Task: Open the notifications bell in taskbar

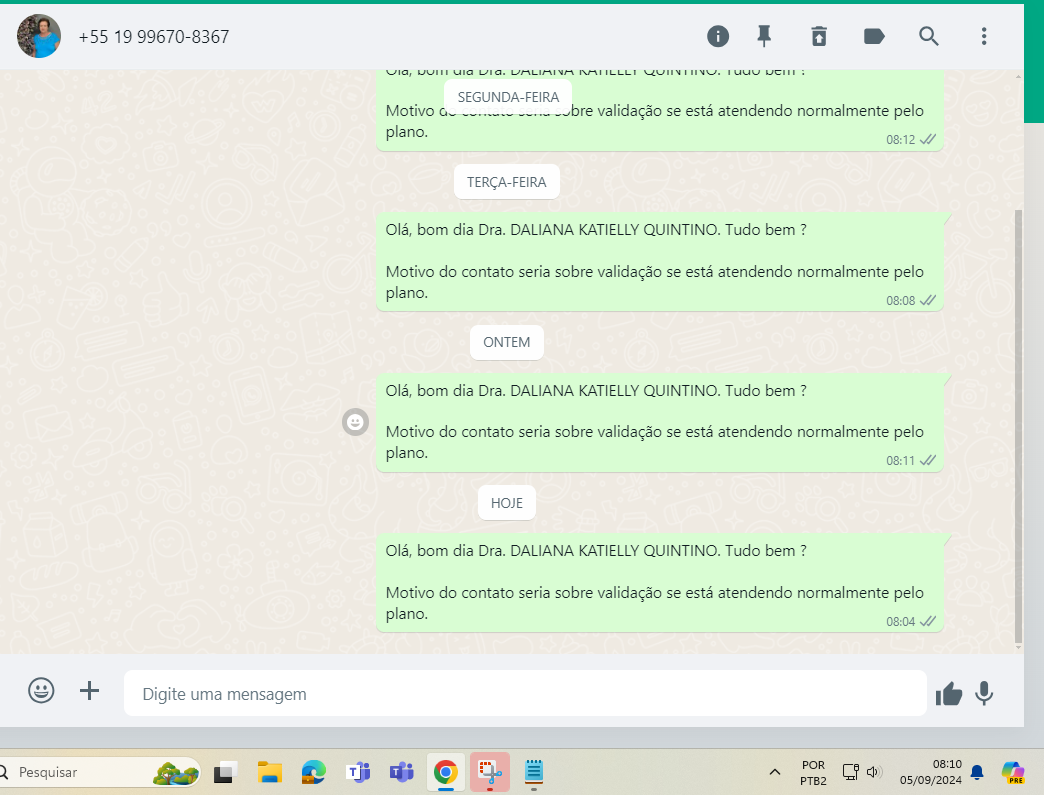Action: [x=977, y=772]
